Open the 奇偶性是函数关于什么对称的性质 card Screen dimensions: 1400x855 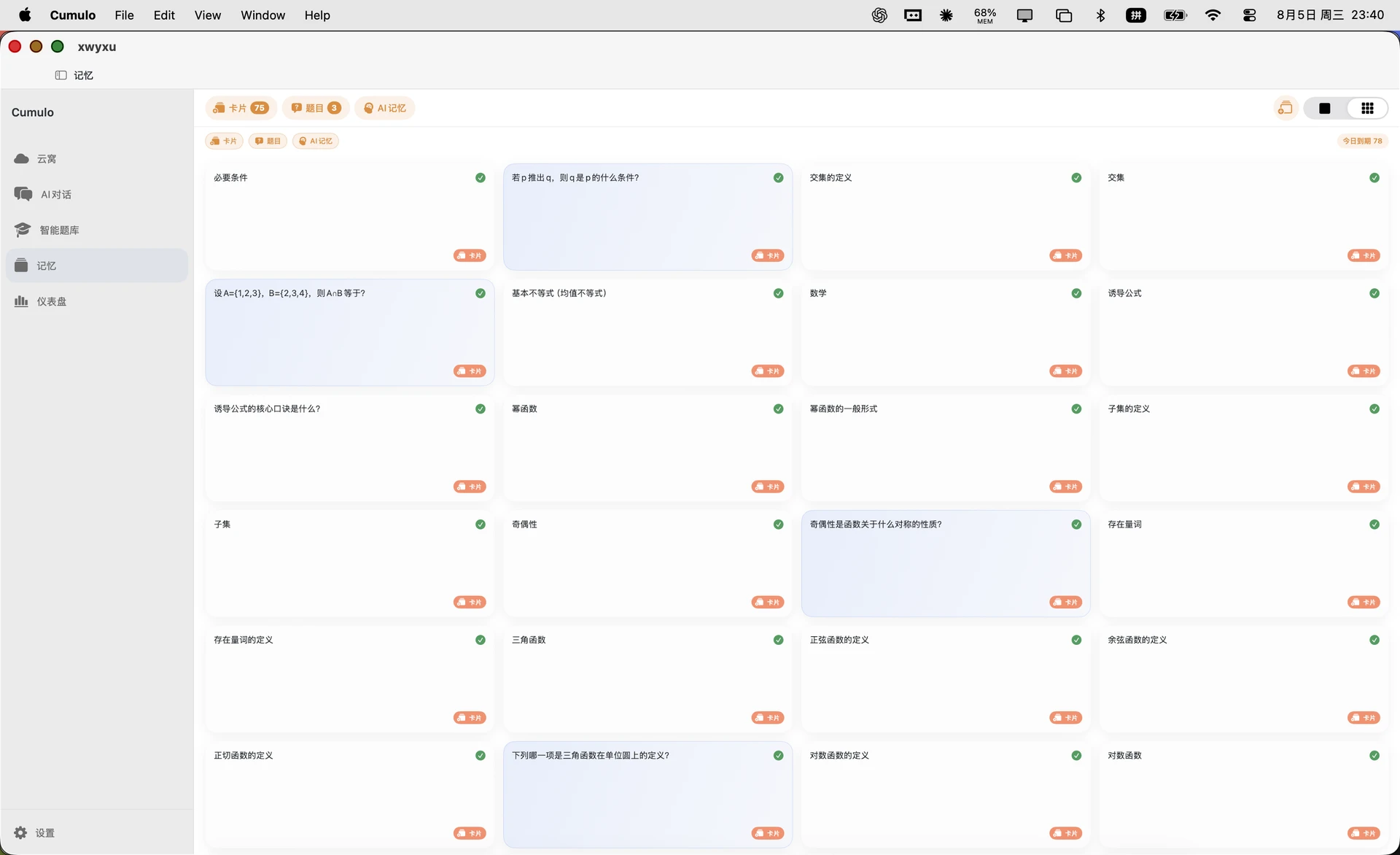point(946,563)
